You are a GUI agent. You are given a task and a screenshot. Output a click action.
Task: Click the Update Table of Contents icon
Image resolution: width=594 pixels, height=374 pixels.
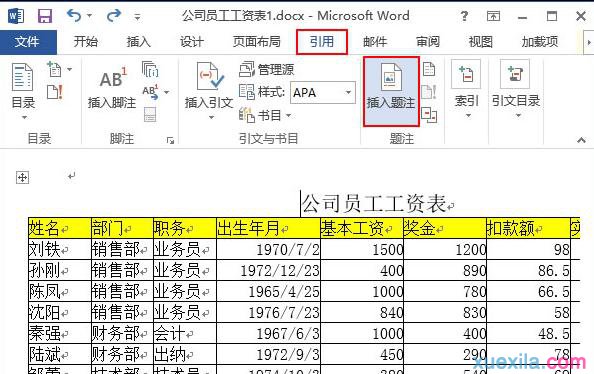point(55,92)
